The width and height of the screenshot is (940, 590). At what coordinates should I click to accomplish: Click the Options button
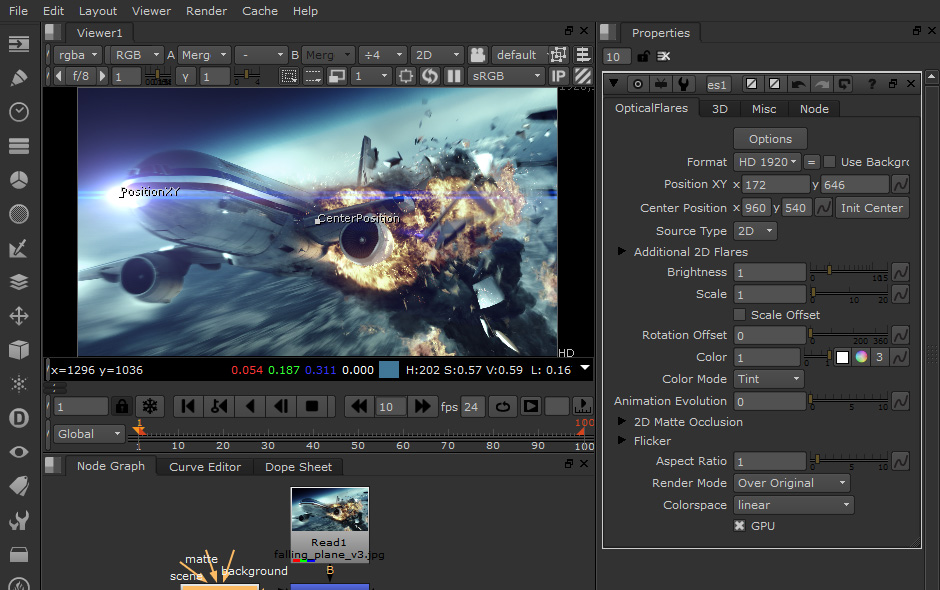click(x=770, y=139)
